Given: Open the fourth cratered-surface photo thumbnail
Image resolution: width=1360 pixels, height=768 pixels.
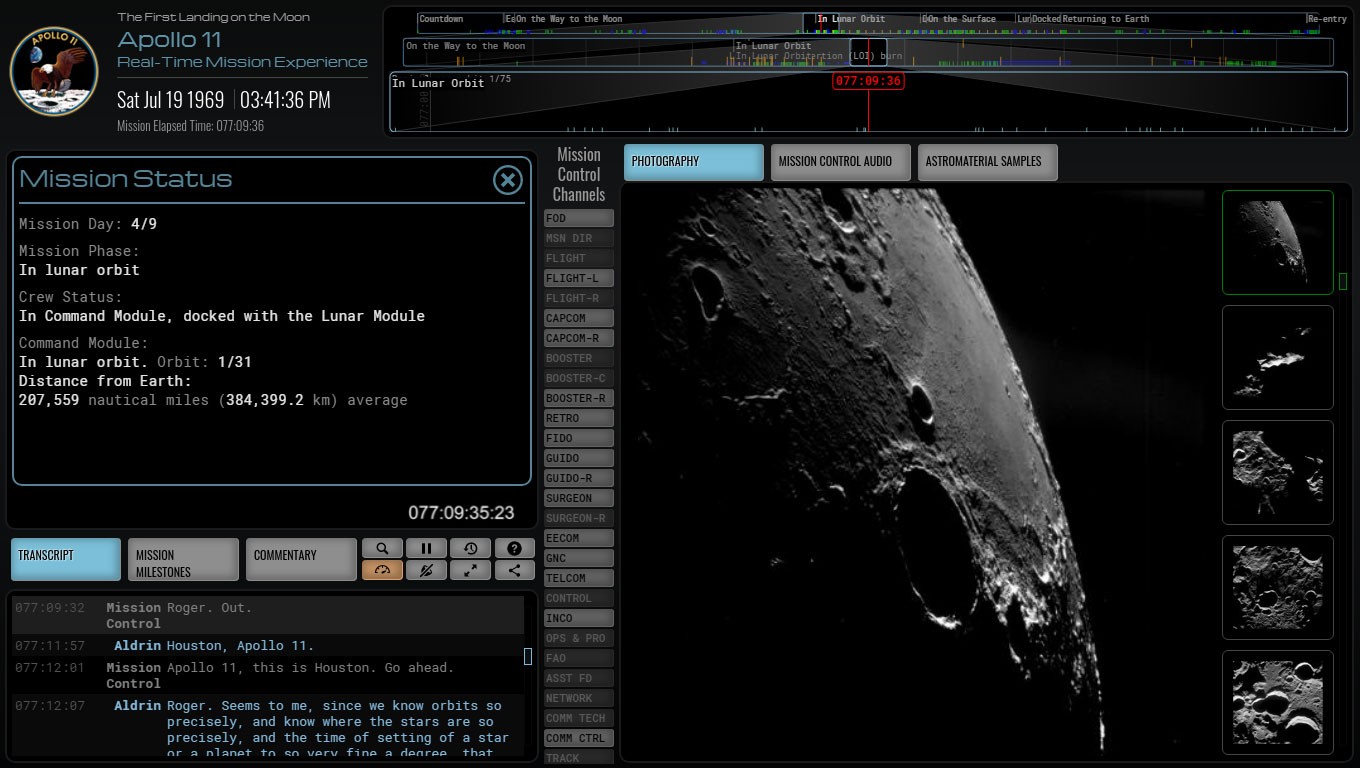Looking at the screenshot, I should [1278, 587].
